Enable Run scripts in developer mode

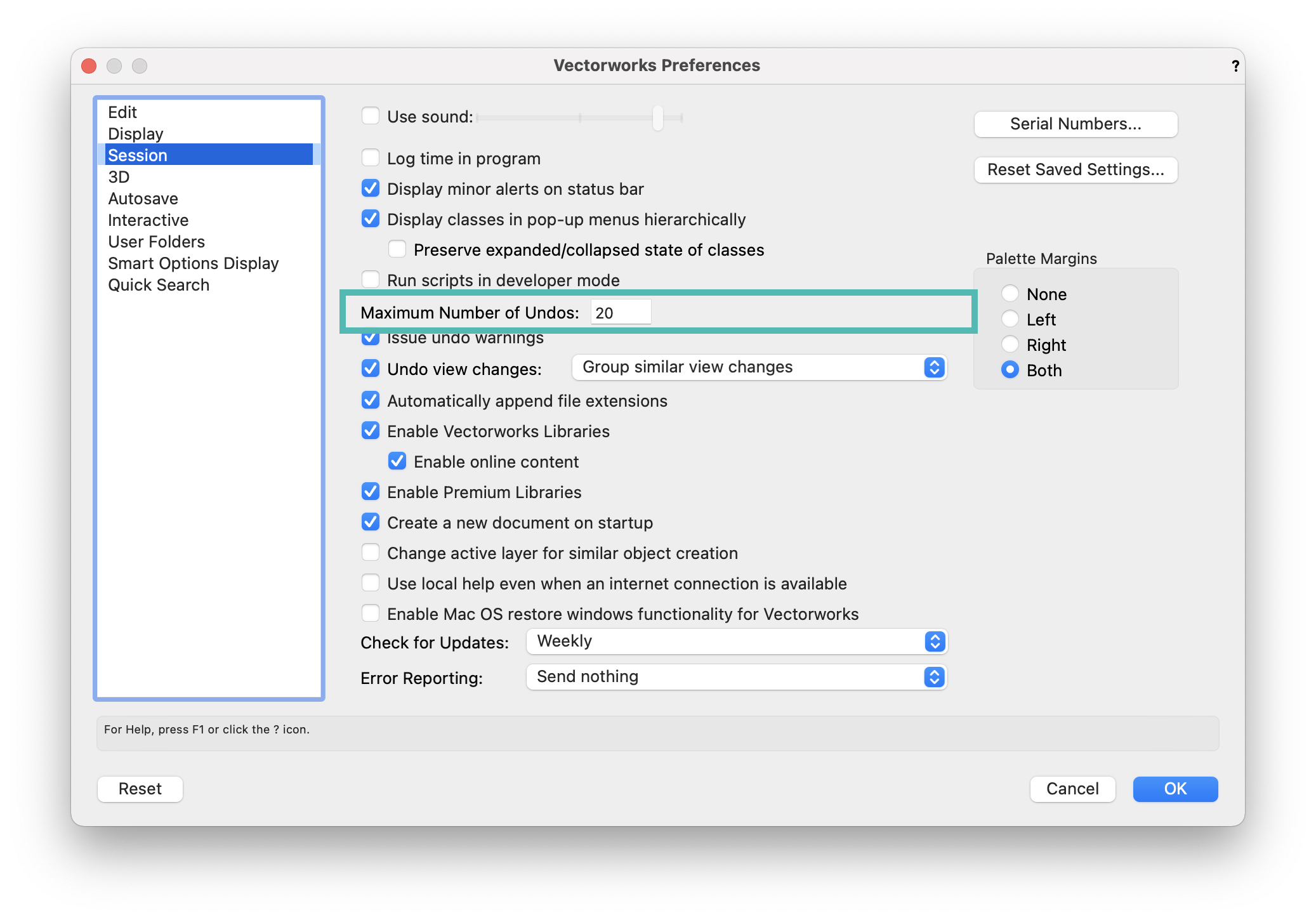[x=371, y=280]
